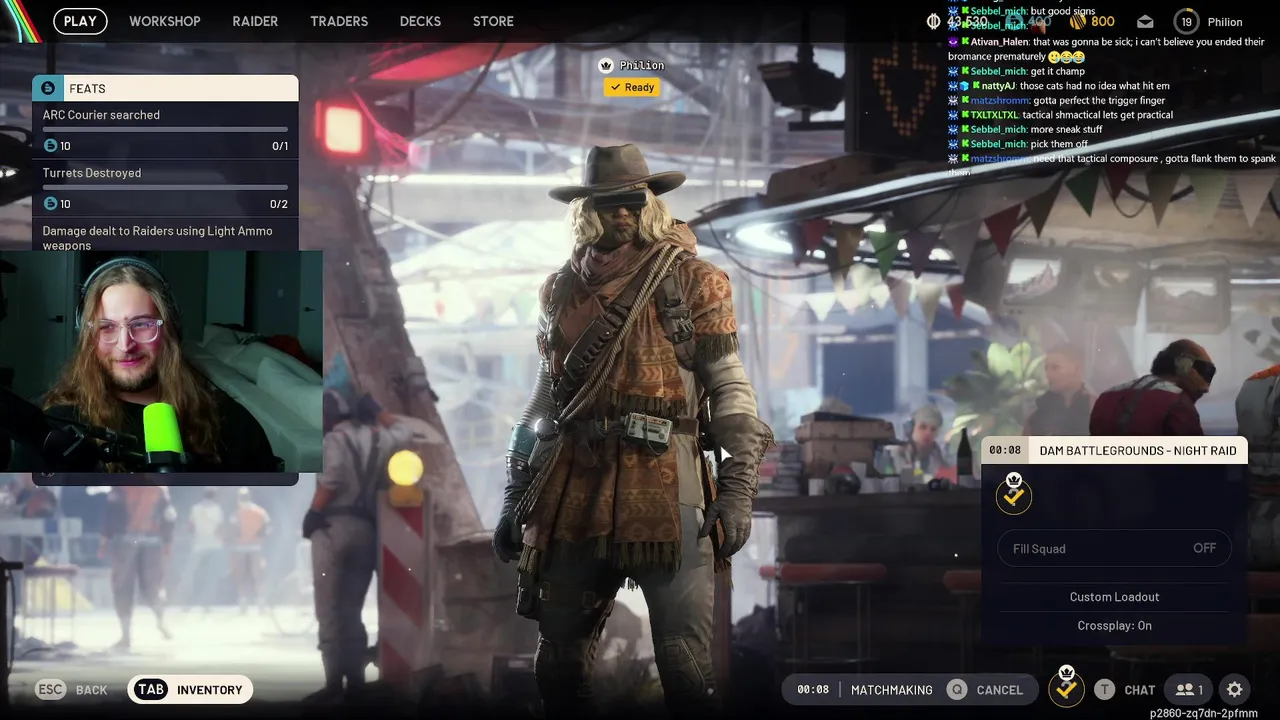Viewport: 1280px width, 720px height.
Task: Click the coin currency icon beside 43,530
Action: point(934,21)
